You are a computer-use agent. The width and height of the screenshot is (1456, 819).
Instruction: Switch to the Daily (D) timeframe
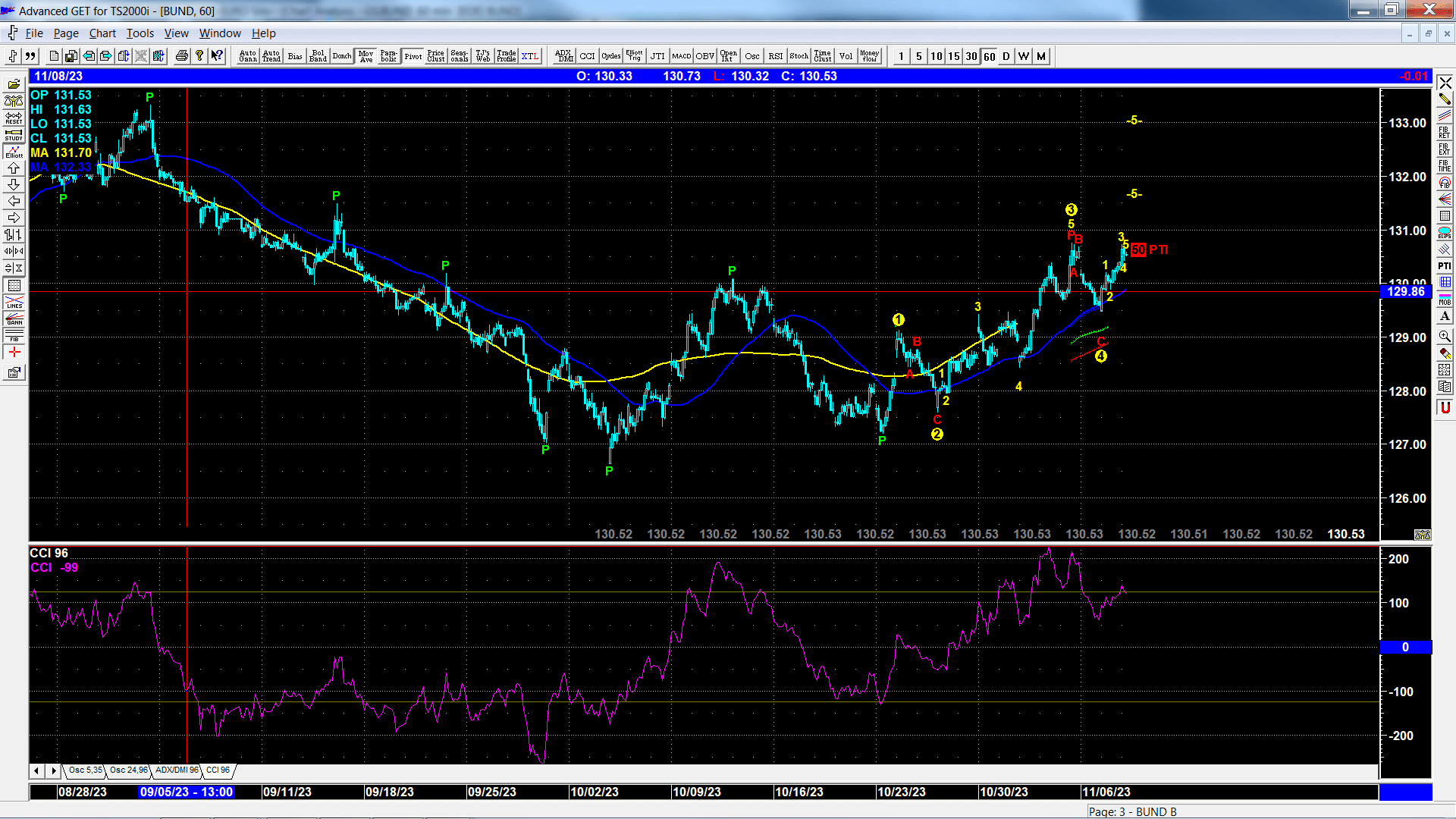pos(1006,56)
